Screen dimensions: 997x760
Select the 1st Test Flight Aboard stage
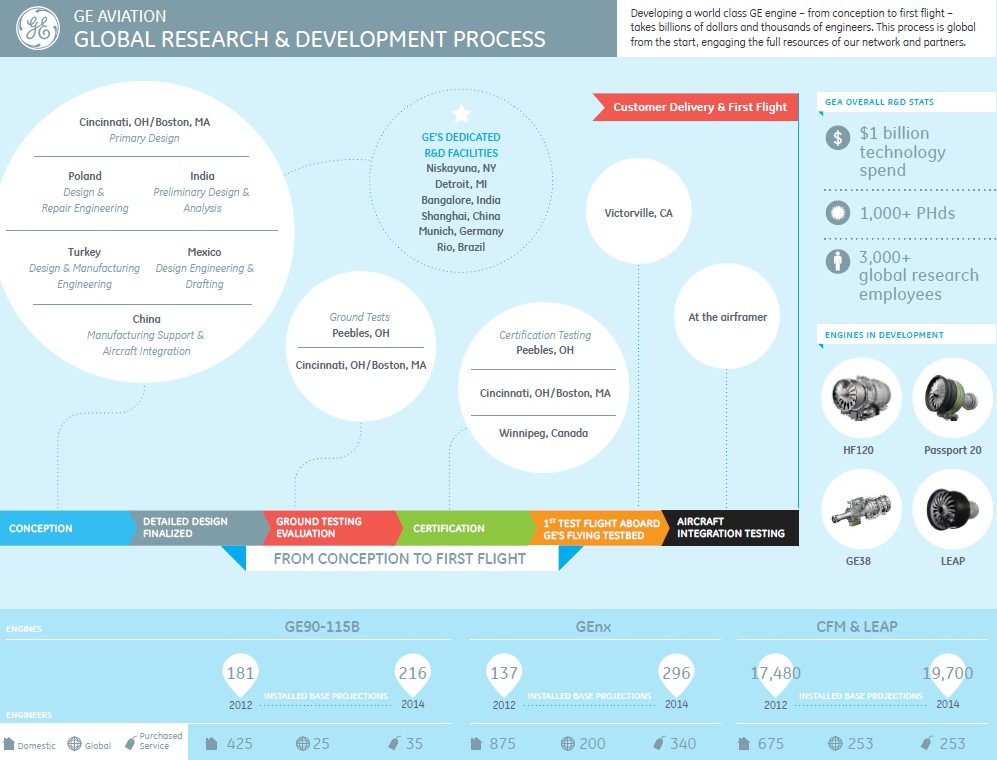click(x=599, y=528)
